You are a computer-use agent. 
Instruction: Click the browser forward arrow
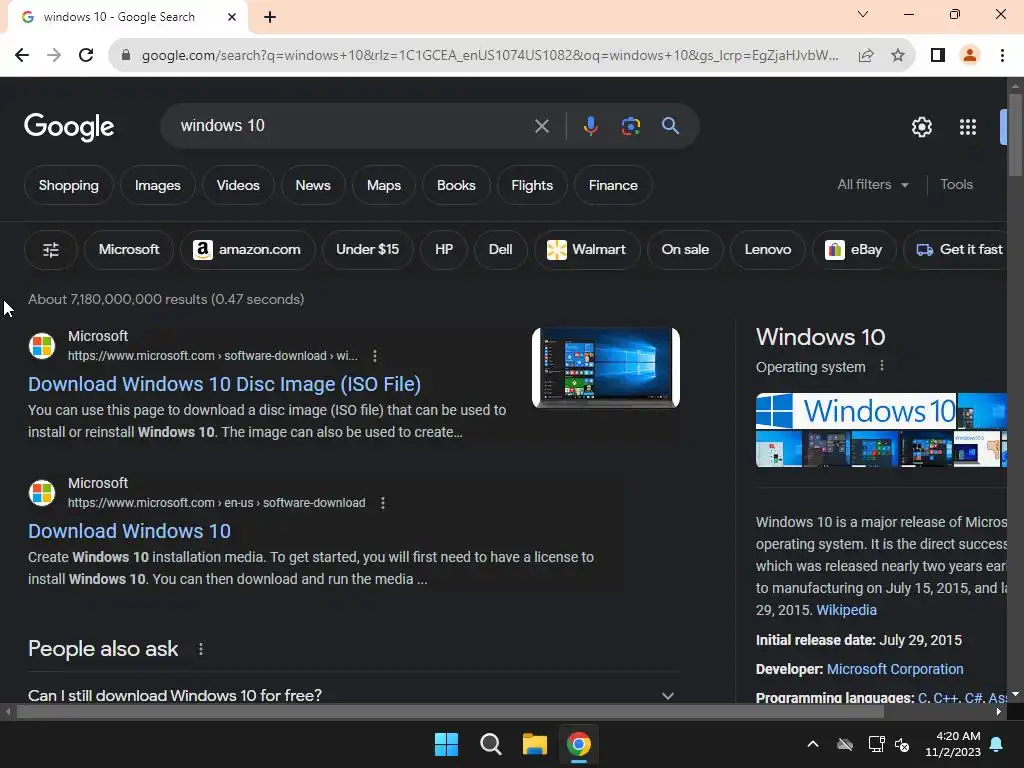click(x=54, y=55)
